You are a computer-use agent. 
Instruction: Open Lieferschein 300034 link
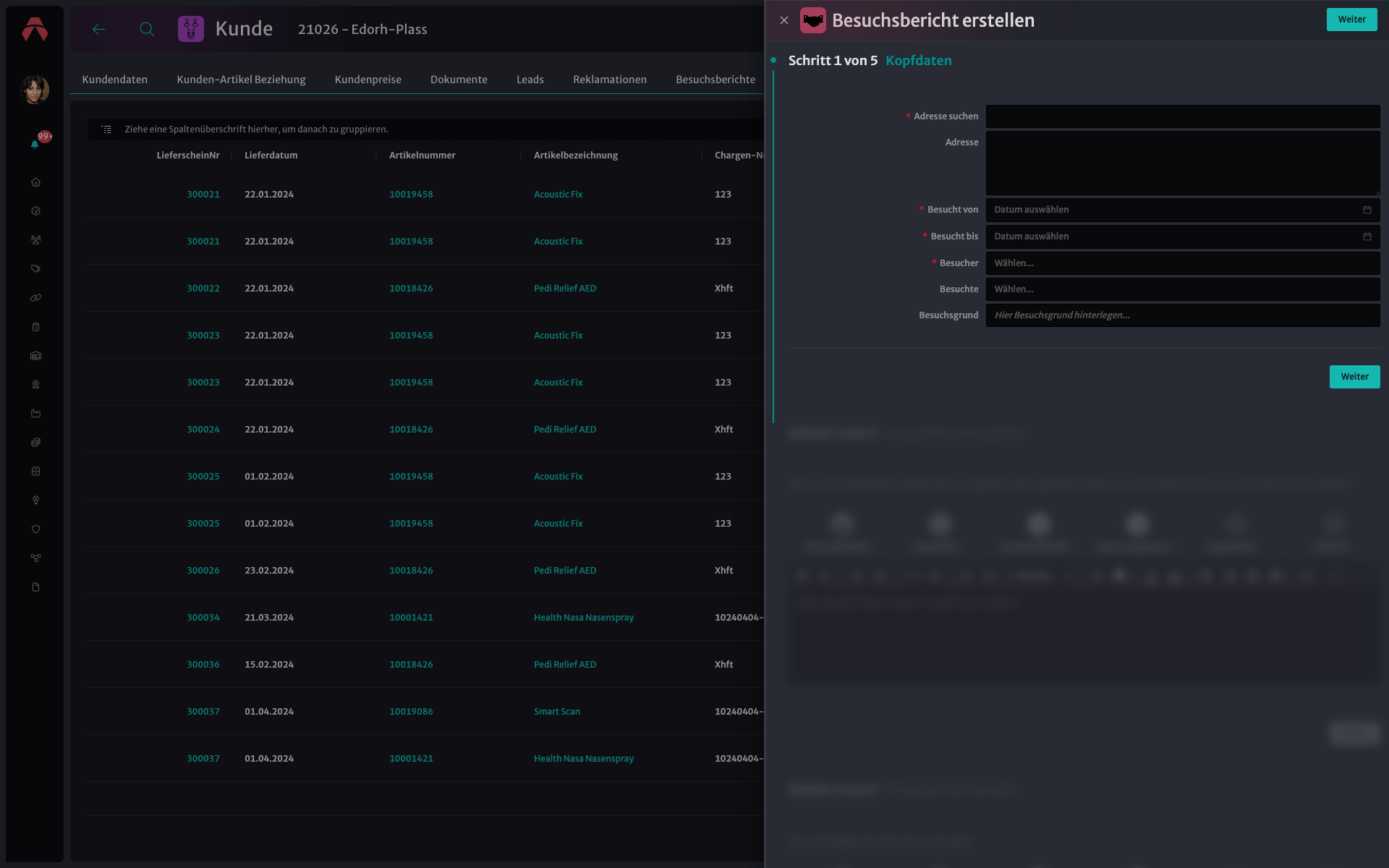tap(203, 618)
